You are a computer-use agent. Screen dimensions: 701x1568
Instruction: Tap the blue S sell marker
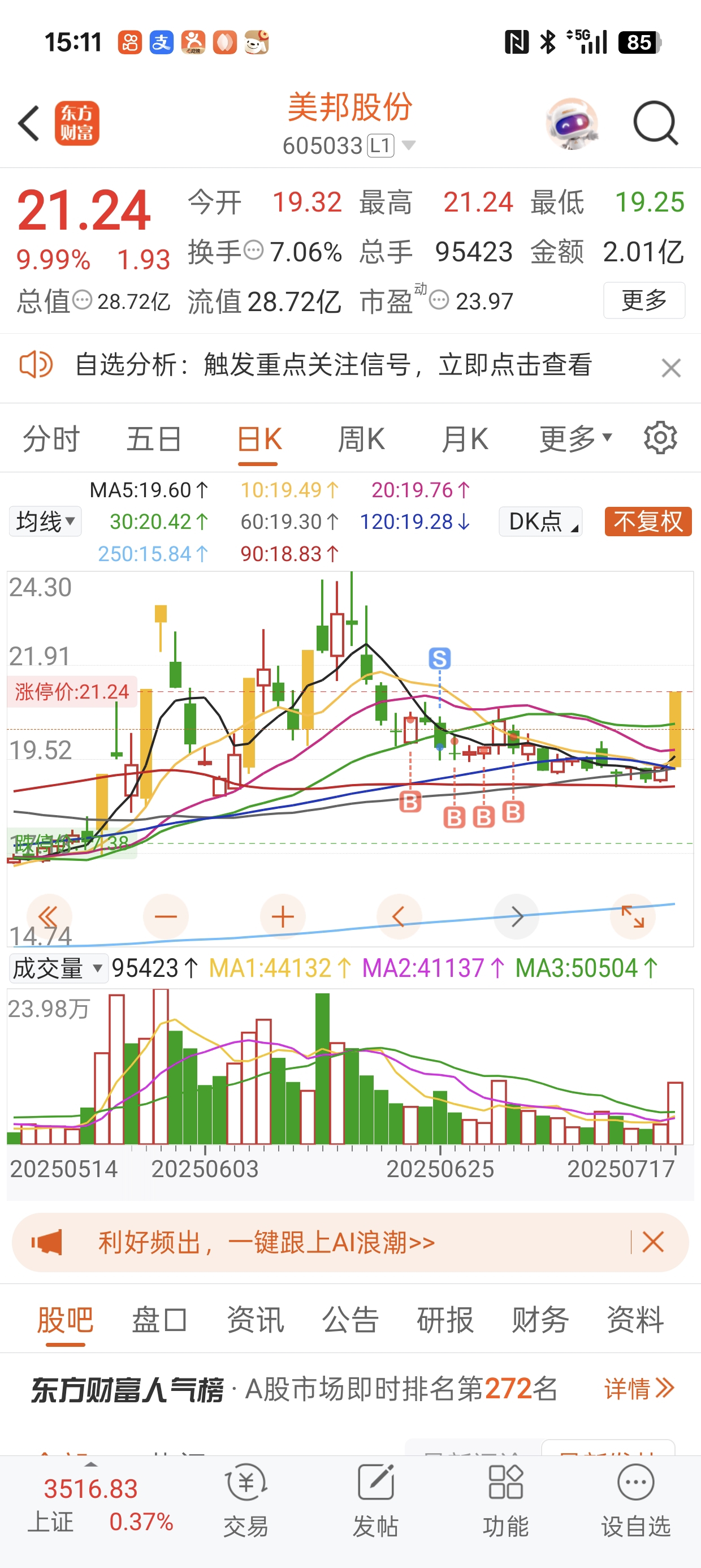click(439, 658)
